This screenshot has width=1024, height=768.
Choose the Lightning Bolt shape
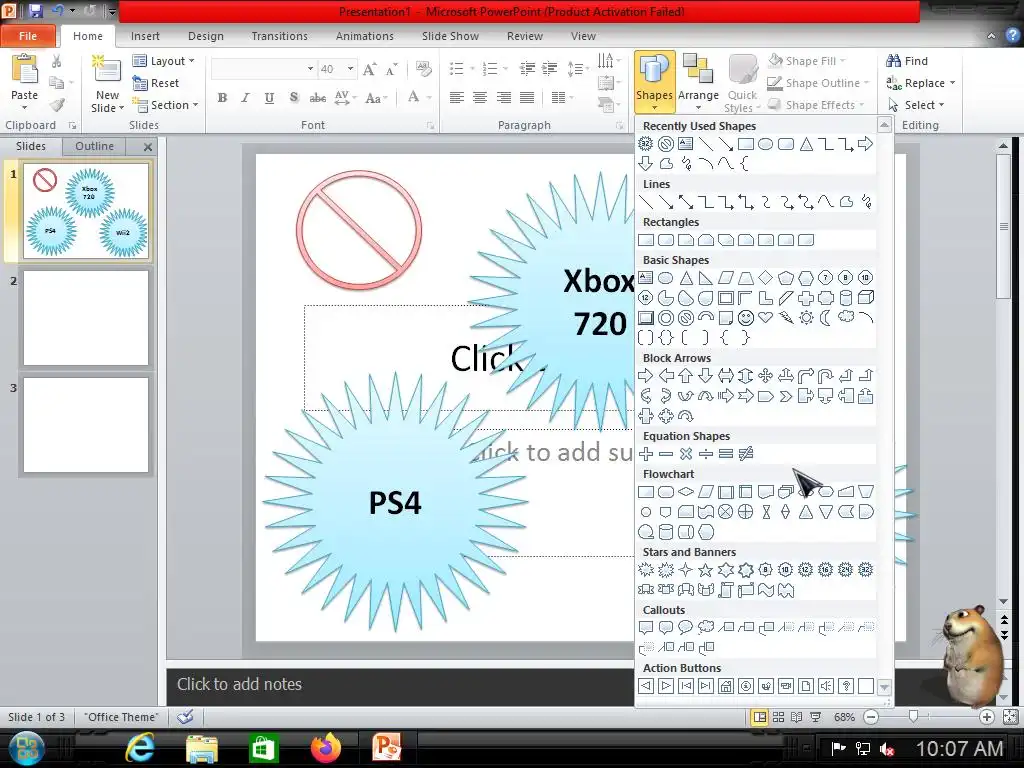point(786,318)
